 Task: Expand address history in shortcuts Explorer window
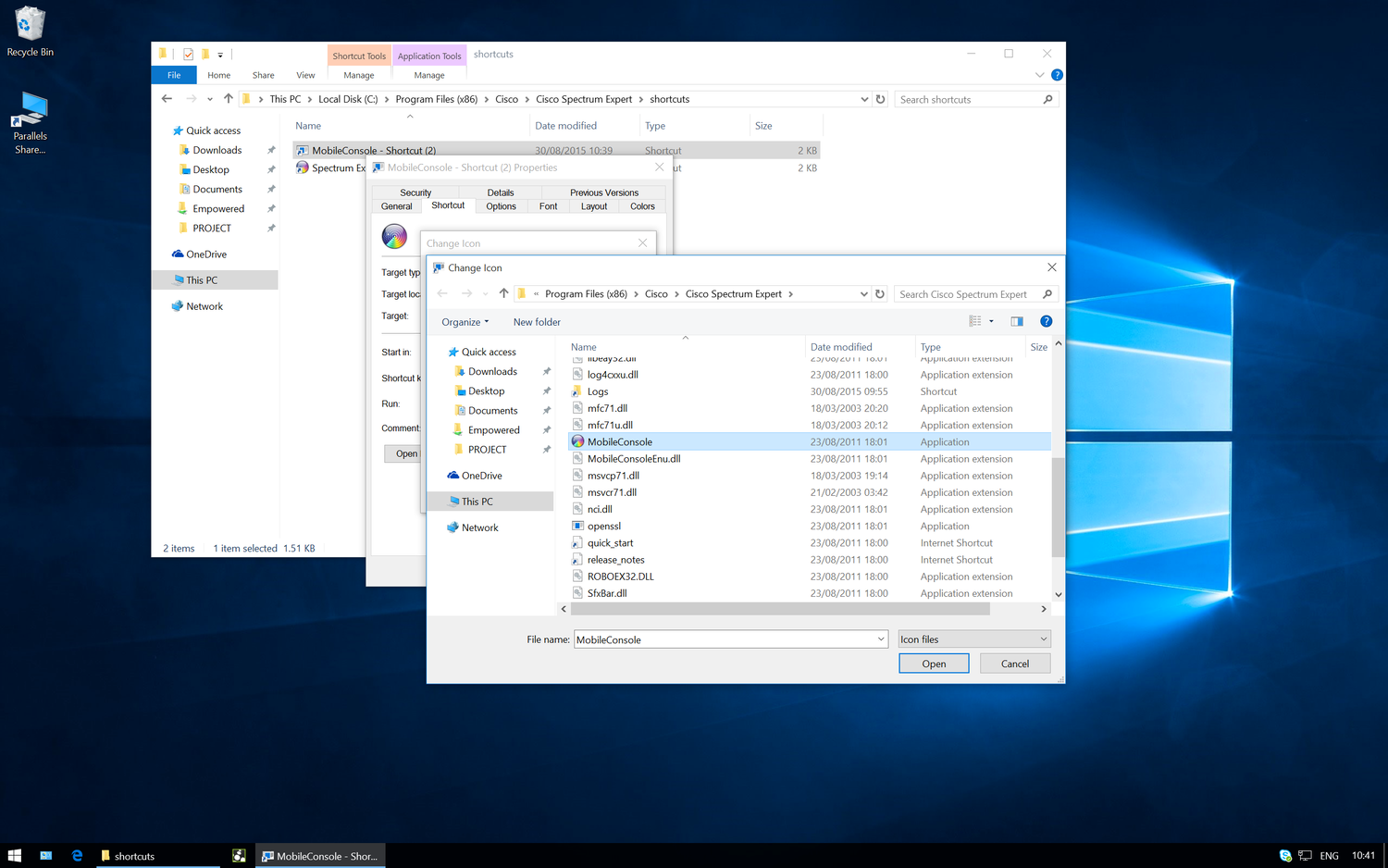coord(864,99)
